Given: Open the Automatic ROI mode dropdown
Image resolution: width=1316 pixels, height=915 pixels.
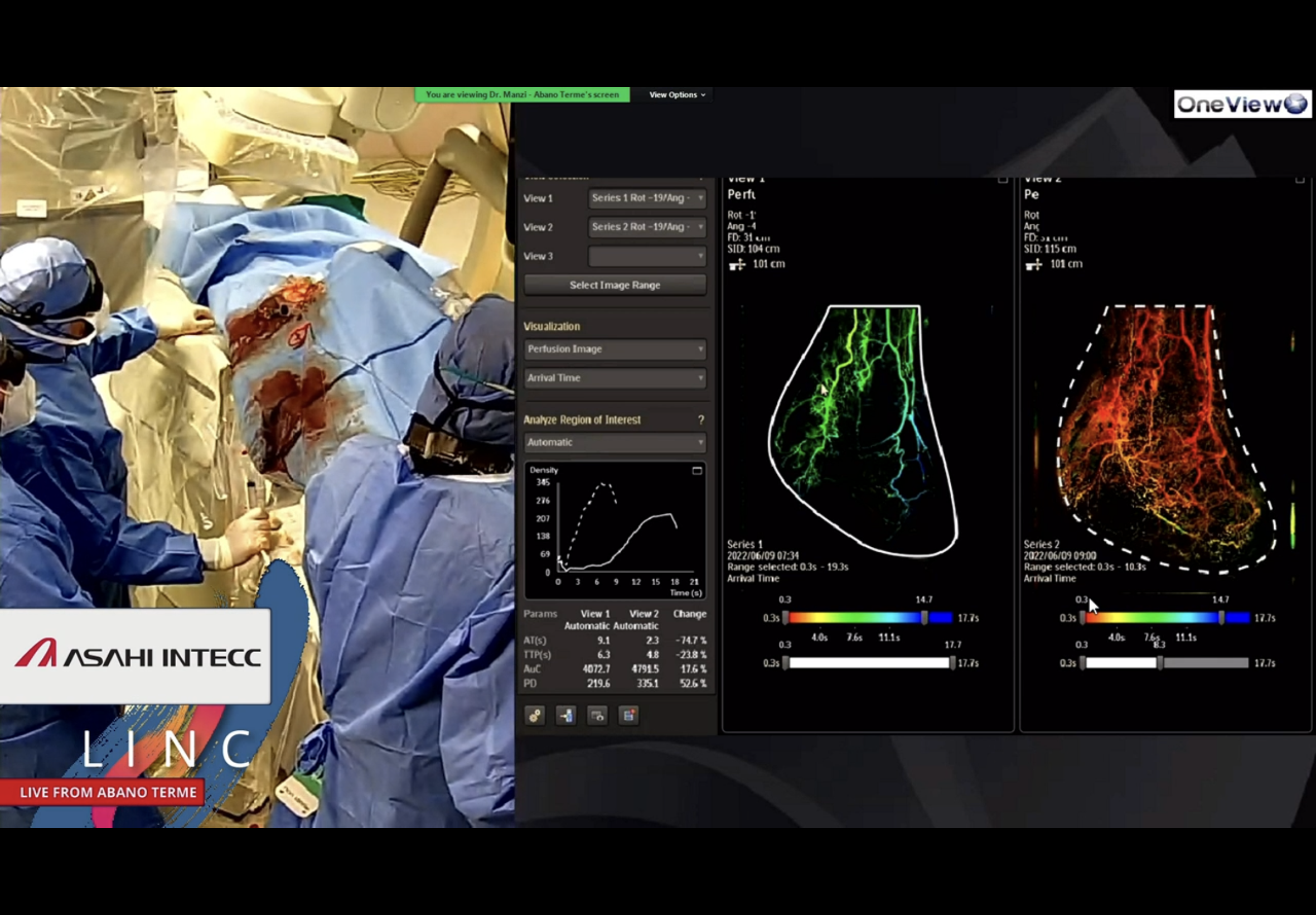Looking at the screenshot, I should click(615, 442).
